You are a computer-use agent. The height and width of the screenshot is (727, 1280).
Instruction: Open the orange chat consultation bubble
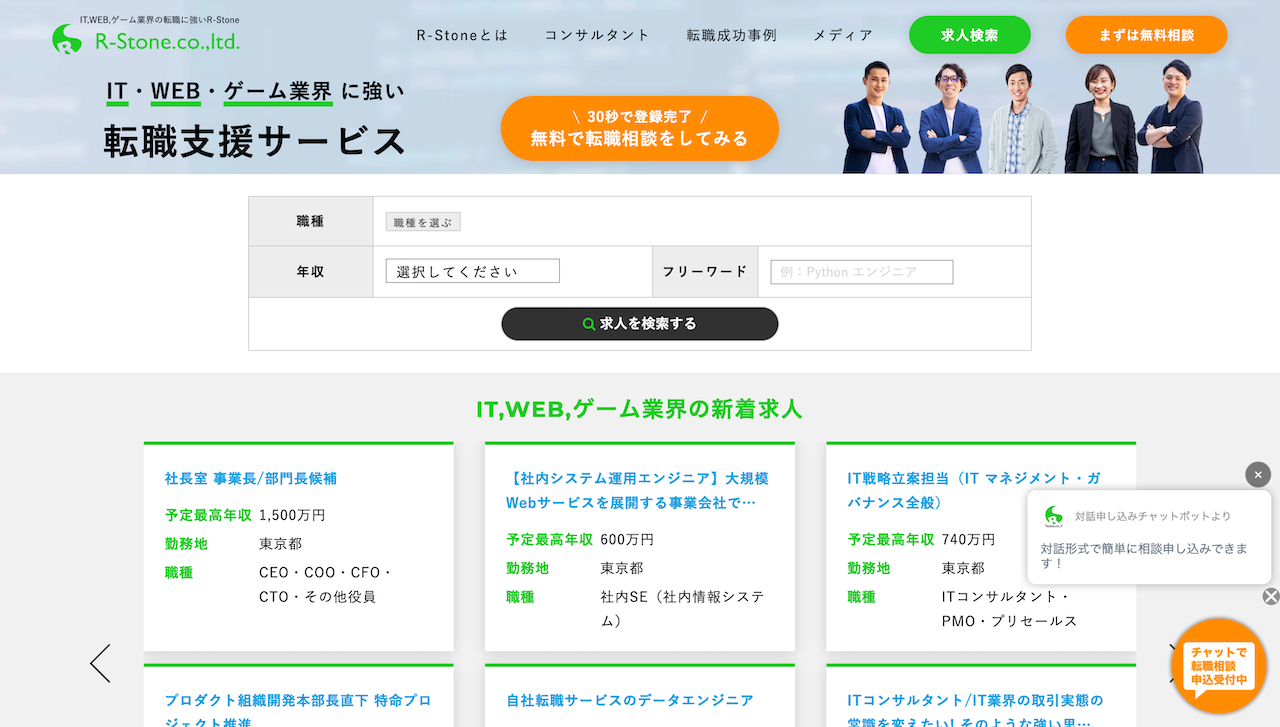1218,666
